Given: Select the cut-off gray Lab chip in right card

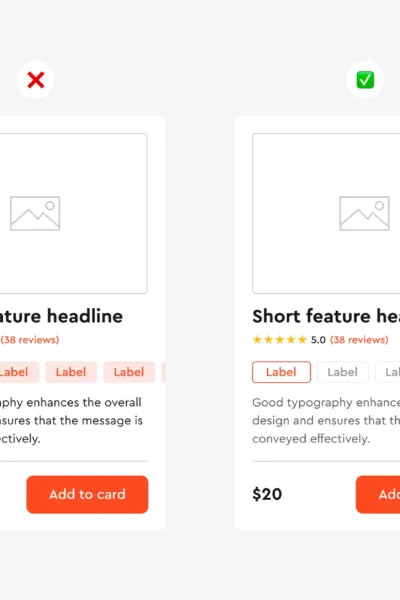Looking at the screenshot, I should tap(388, 372).
